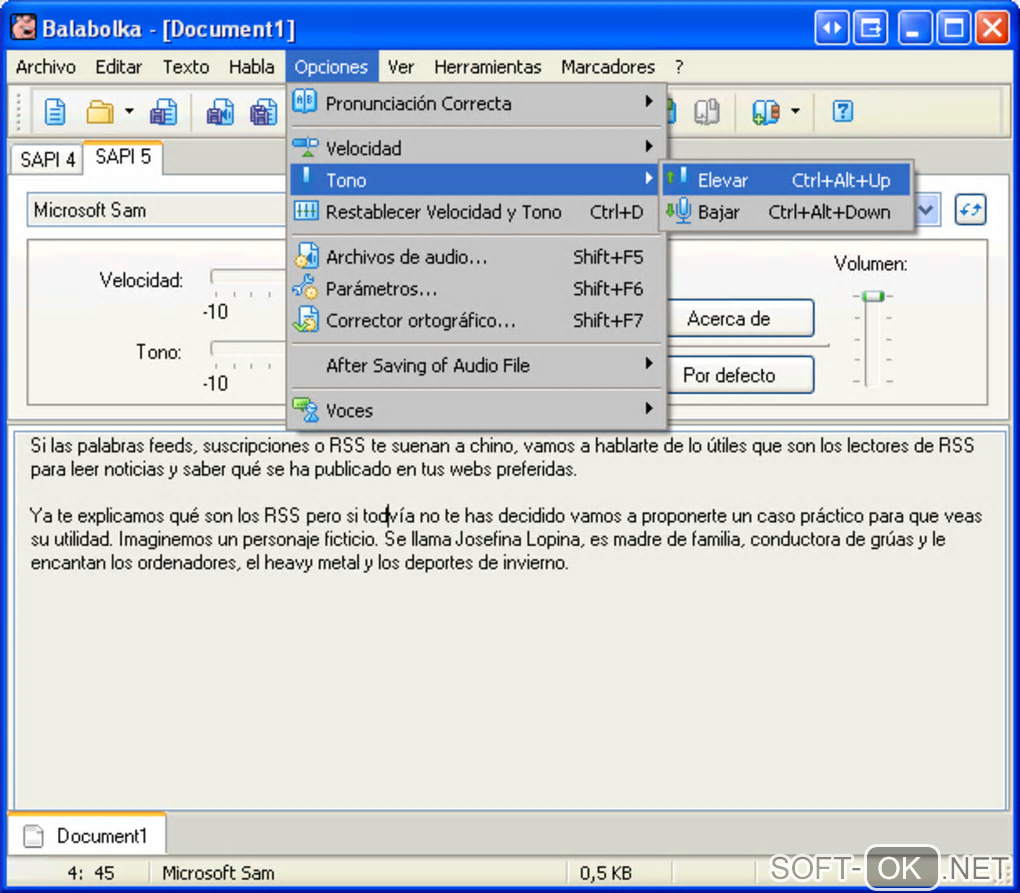This screenshot has height=893, width=1020.
Task: Click the Open folder toolbar icon
Action: [100, 112]
